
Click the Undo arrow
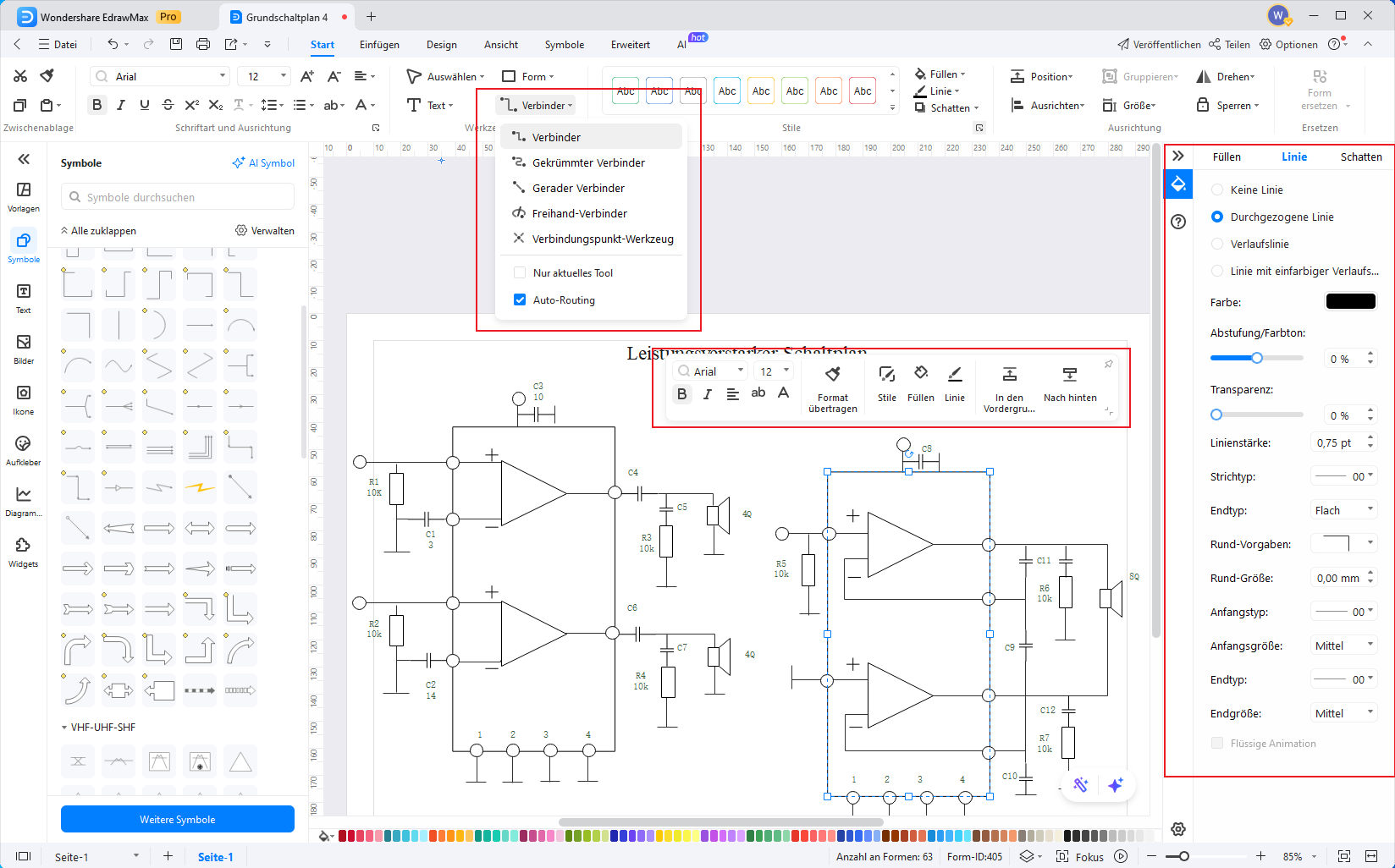click(x=113, y=44)
